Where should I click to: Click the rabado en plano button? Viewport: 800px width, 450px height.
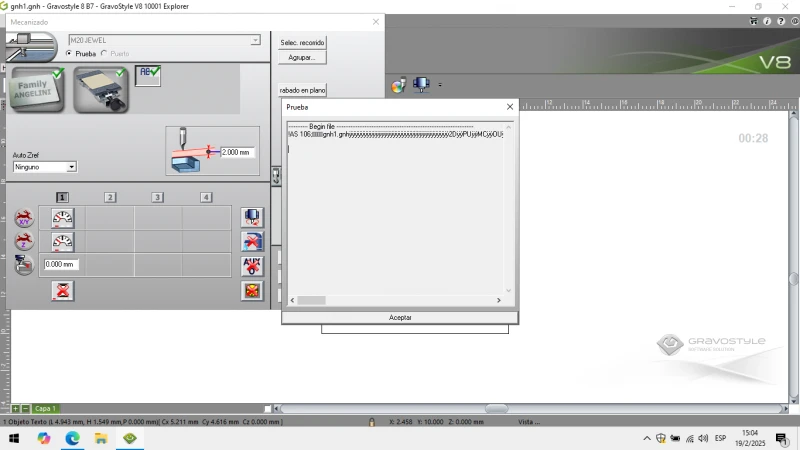pyautogui.click(x=302, y=90)
